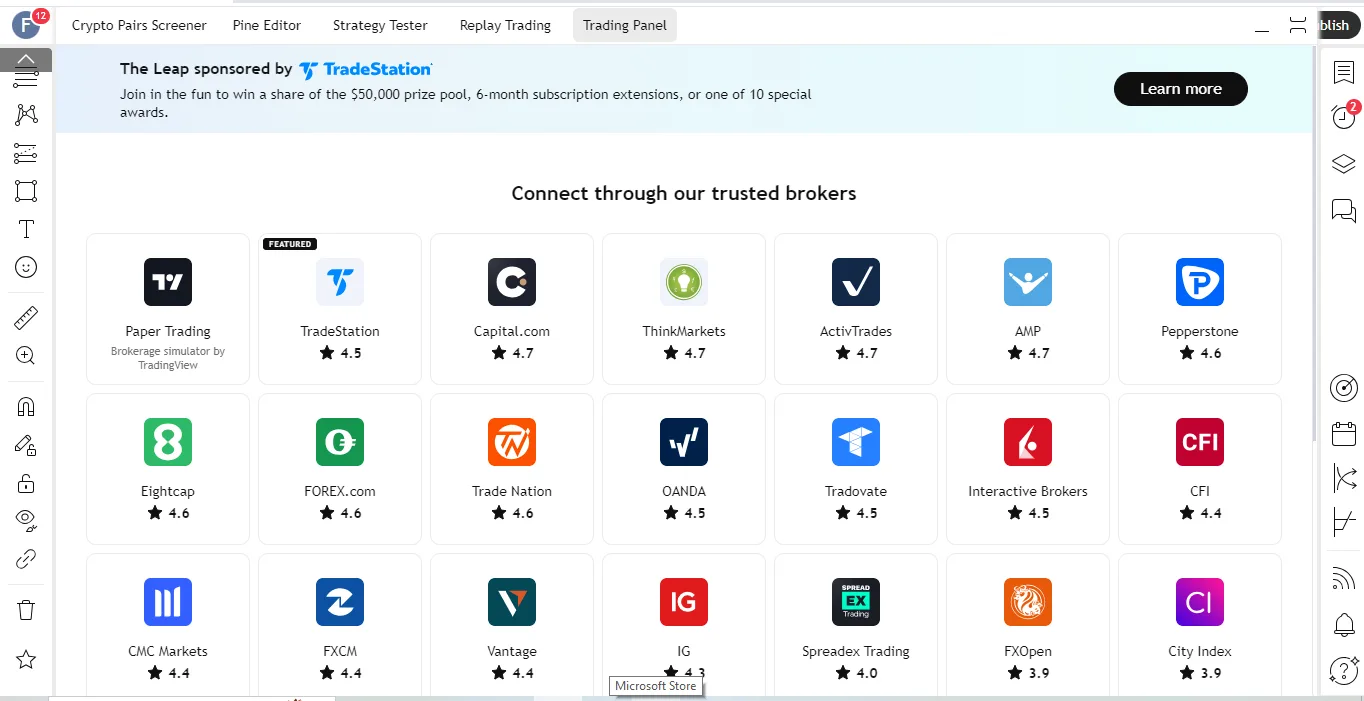
Task: Choose the FXOpen broker card
Action: point(1028,625)
